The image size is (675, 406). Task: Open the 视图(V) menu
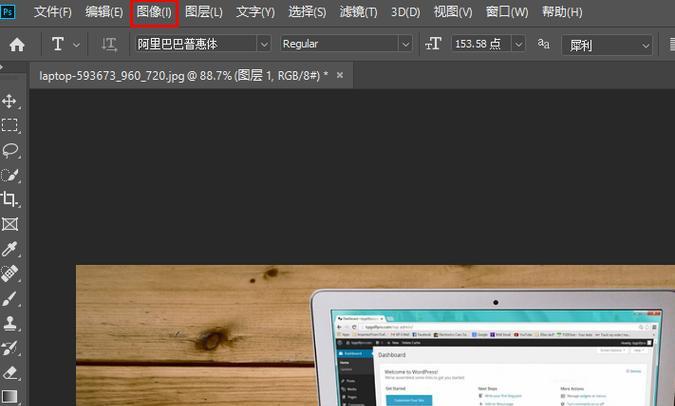click(453, 12)
